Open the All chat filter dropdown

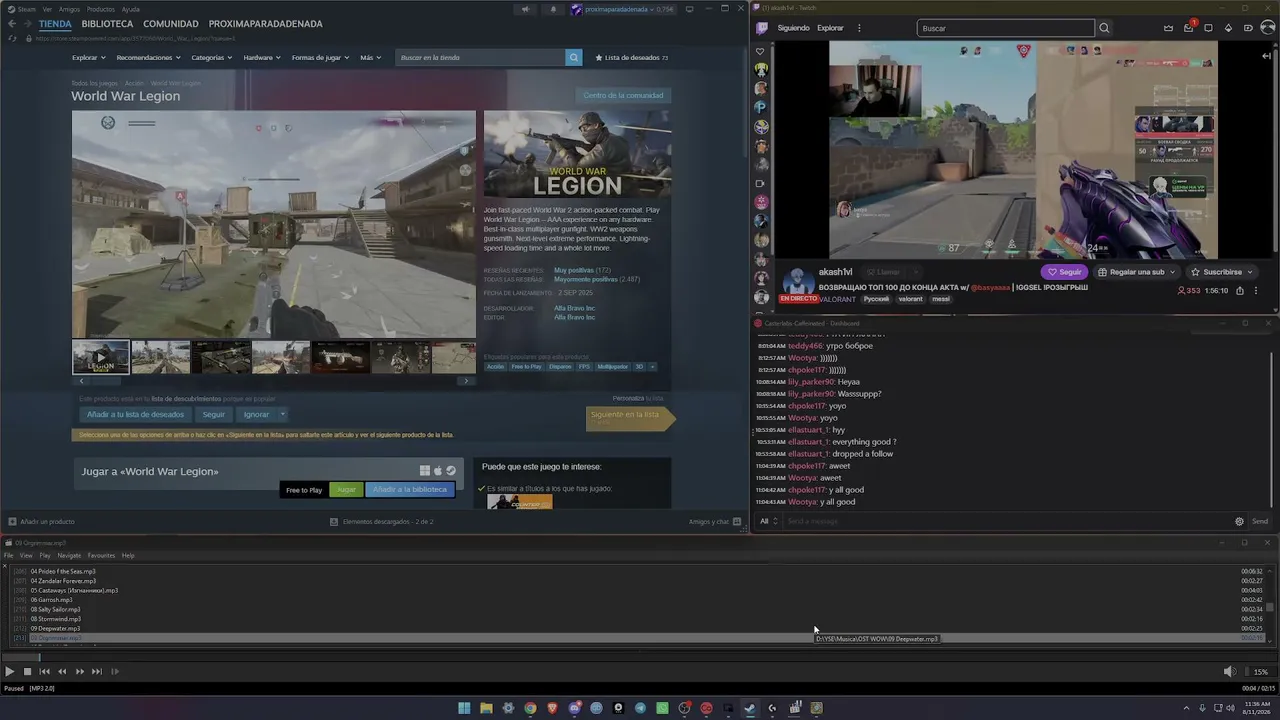click(x=768, y=521)
